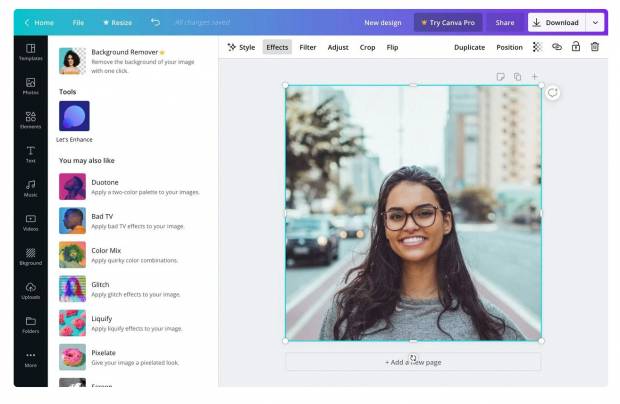Click the transparency checkerboard icon
The image size is (620, 404).
click(537, 47)
